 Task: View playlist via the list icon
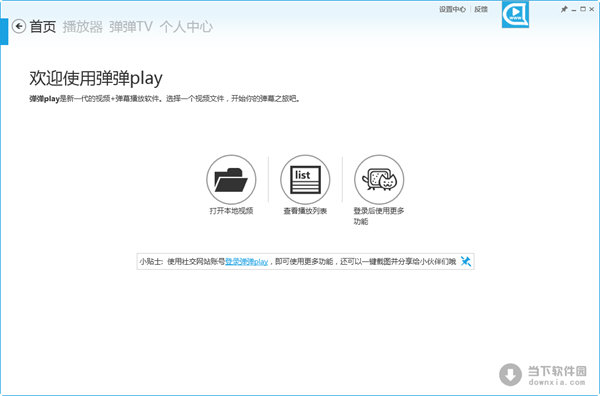click(x=305, y=179)
